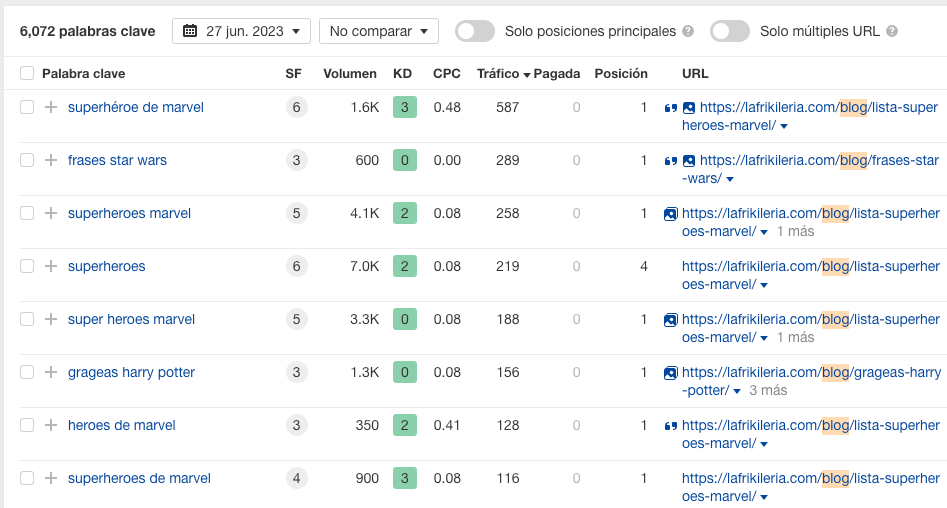Click KD badge 3 in superhéroe de marvel row

click(405, 108)
